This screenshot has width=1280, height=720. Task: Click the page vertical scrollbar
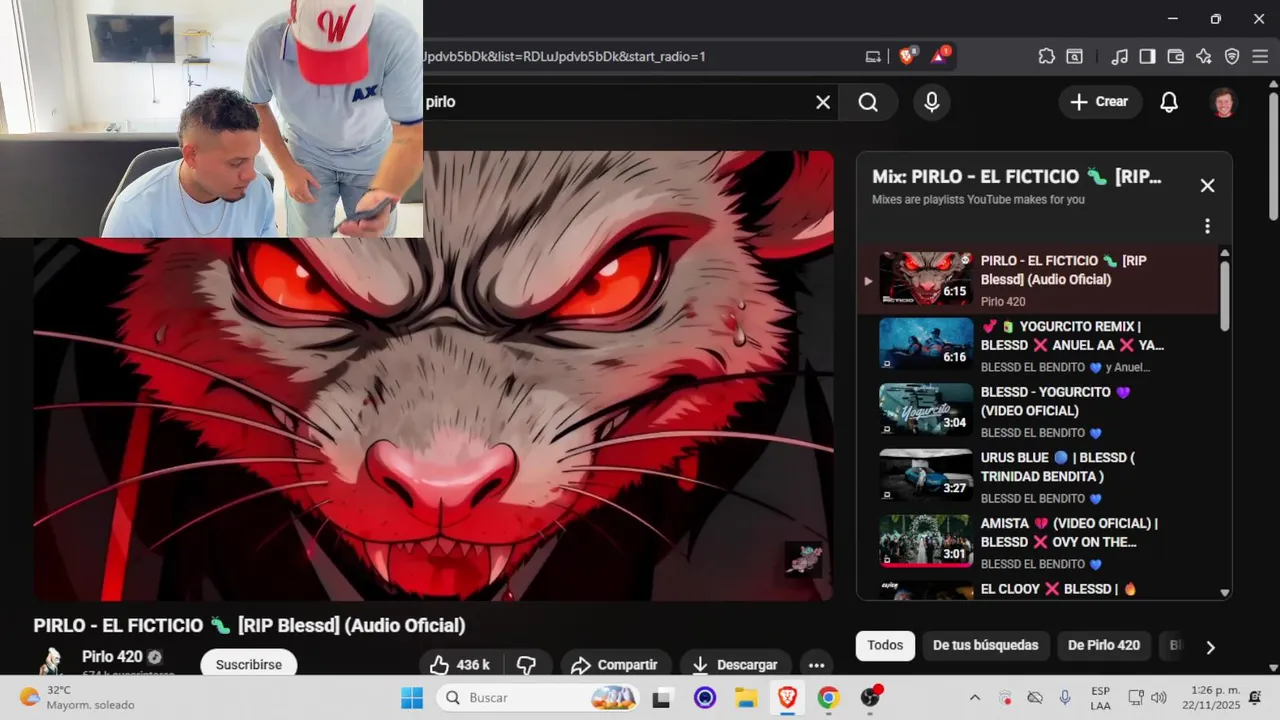[x=1273, y=155]
